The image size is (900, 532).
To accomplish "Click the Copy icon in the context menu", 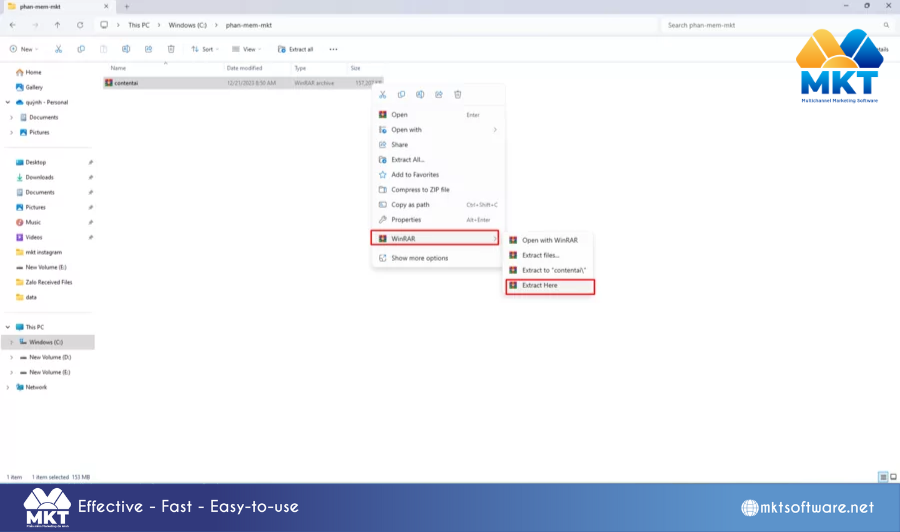I will pyautogui.click(x=401, y=95).
